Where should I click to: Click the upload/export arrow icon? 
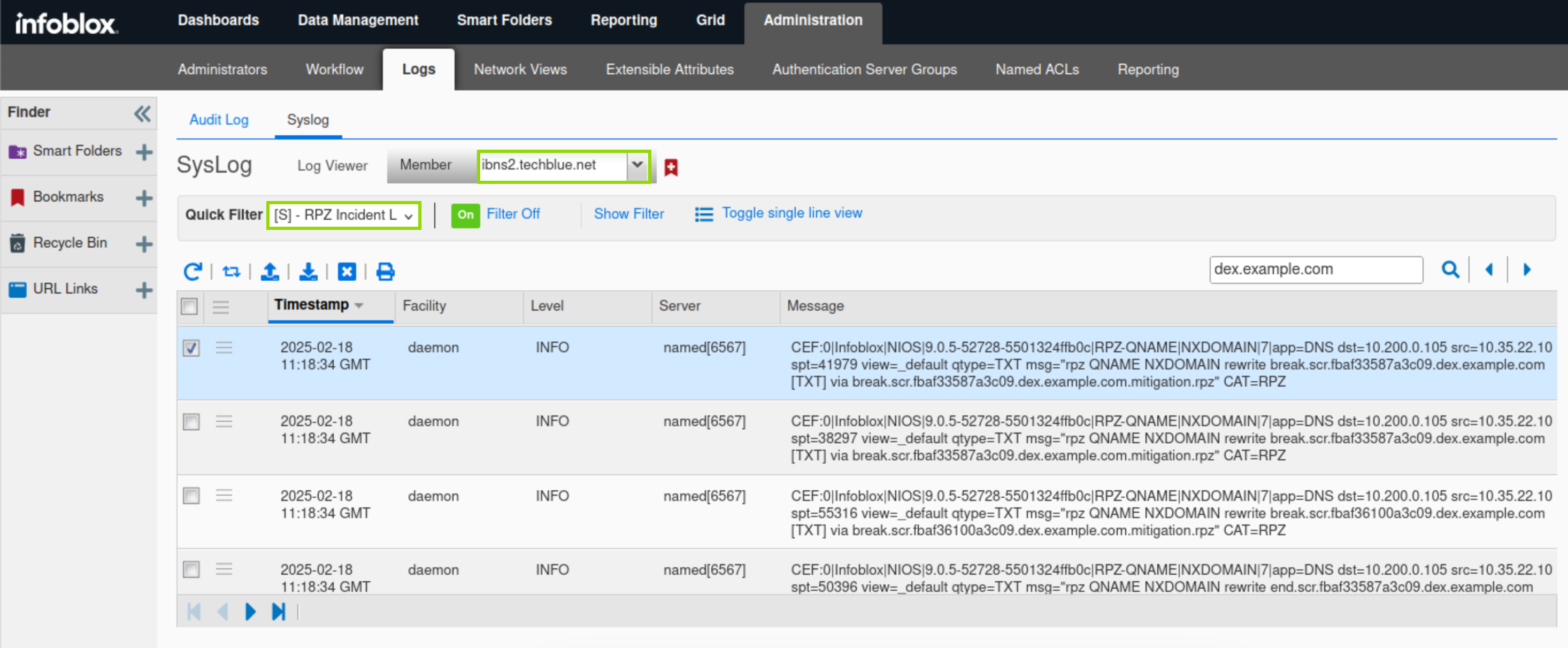tap(270, 272)
